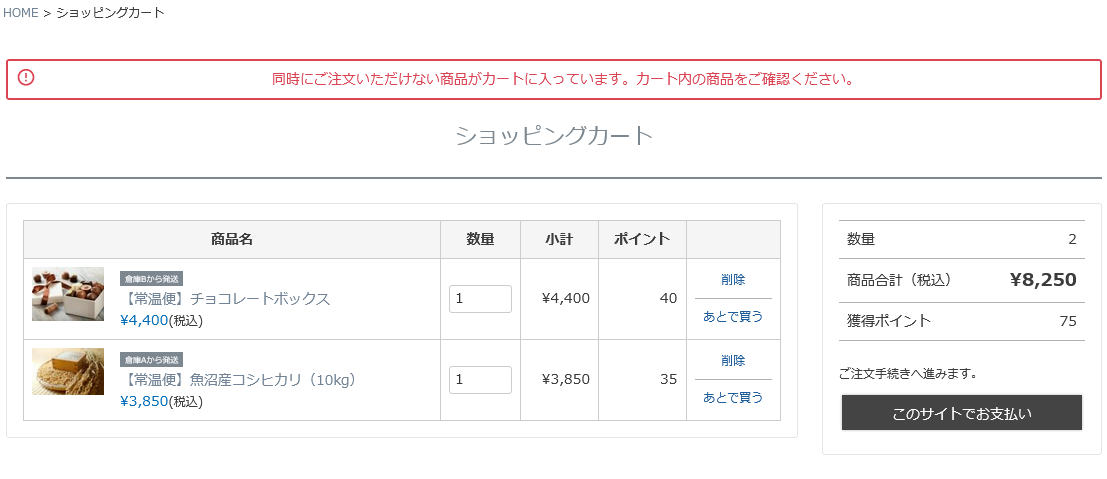Screen dimensions: 1107x479
Task: Click the red error message banner
Action: [x=554, y=79]
